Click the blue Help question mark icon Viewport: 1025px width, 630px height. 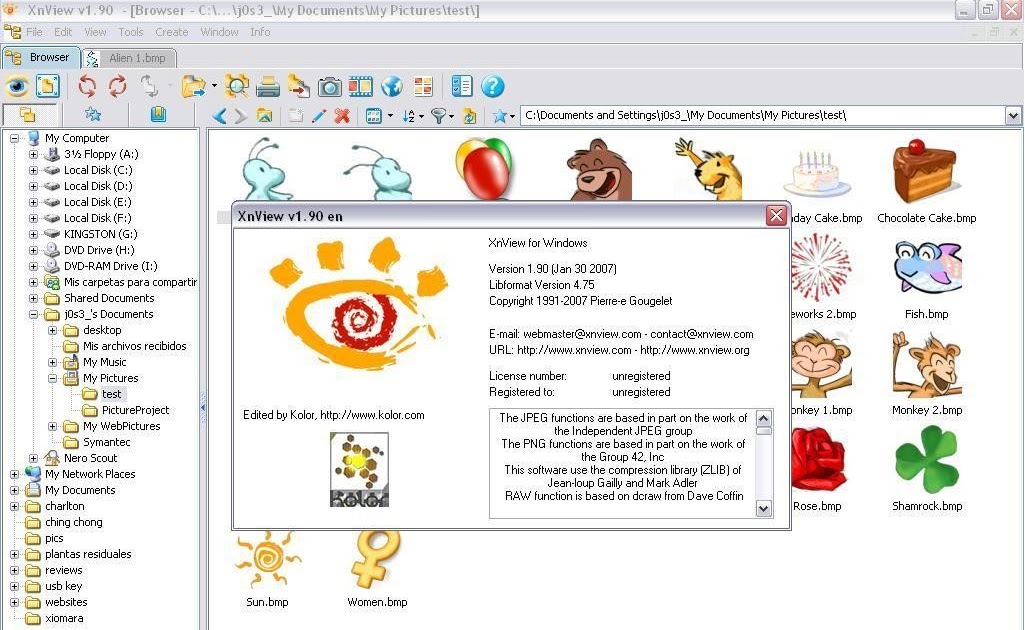[493, 86]
